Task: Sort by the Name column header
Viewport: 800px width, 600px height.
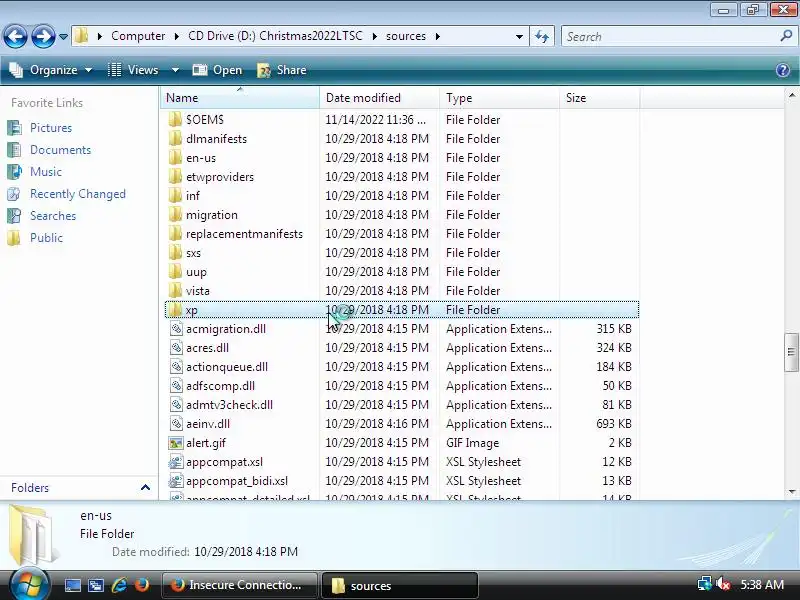Action: (240, 97)
